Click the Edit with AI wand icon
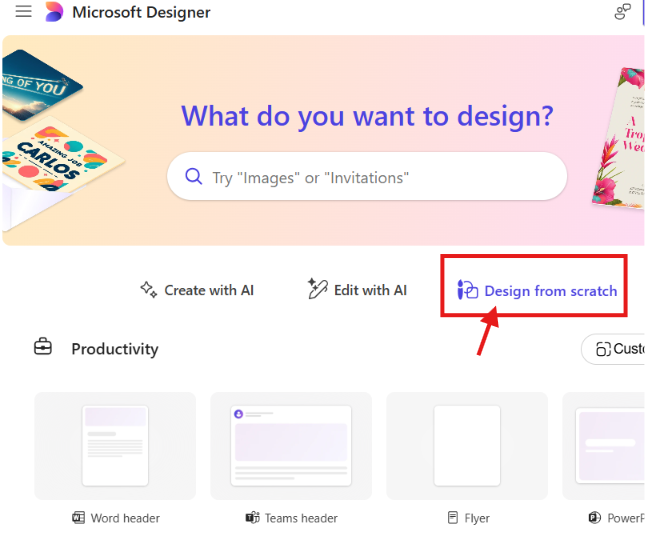The width and height of the screenshot is (645, 537). click(x=318, y=288)
